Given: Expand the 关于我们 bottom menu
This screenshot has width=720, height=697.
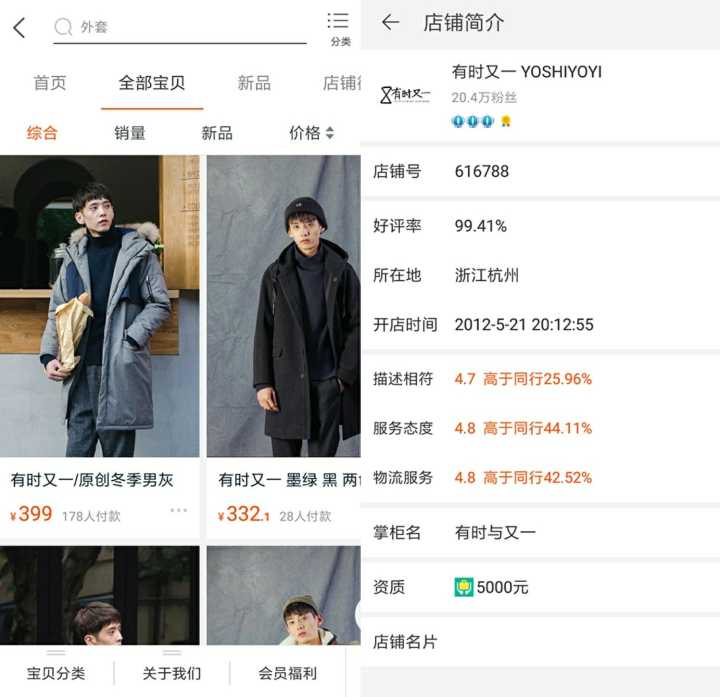Looking at the screenshot, I should tap(172, 673).
